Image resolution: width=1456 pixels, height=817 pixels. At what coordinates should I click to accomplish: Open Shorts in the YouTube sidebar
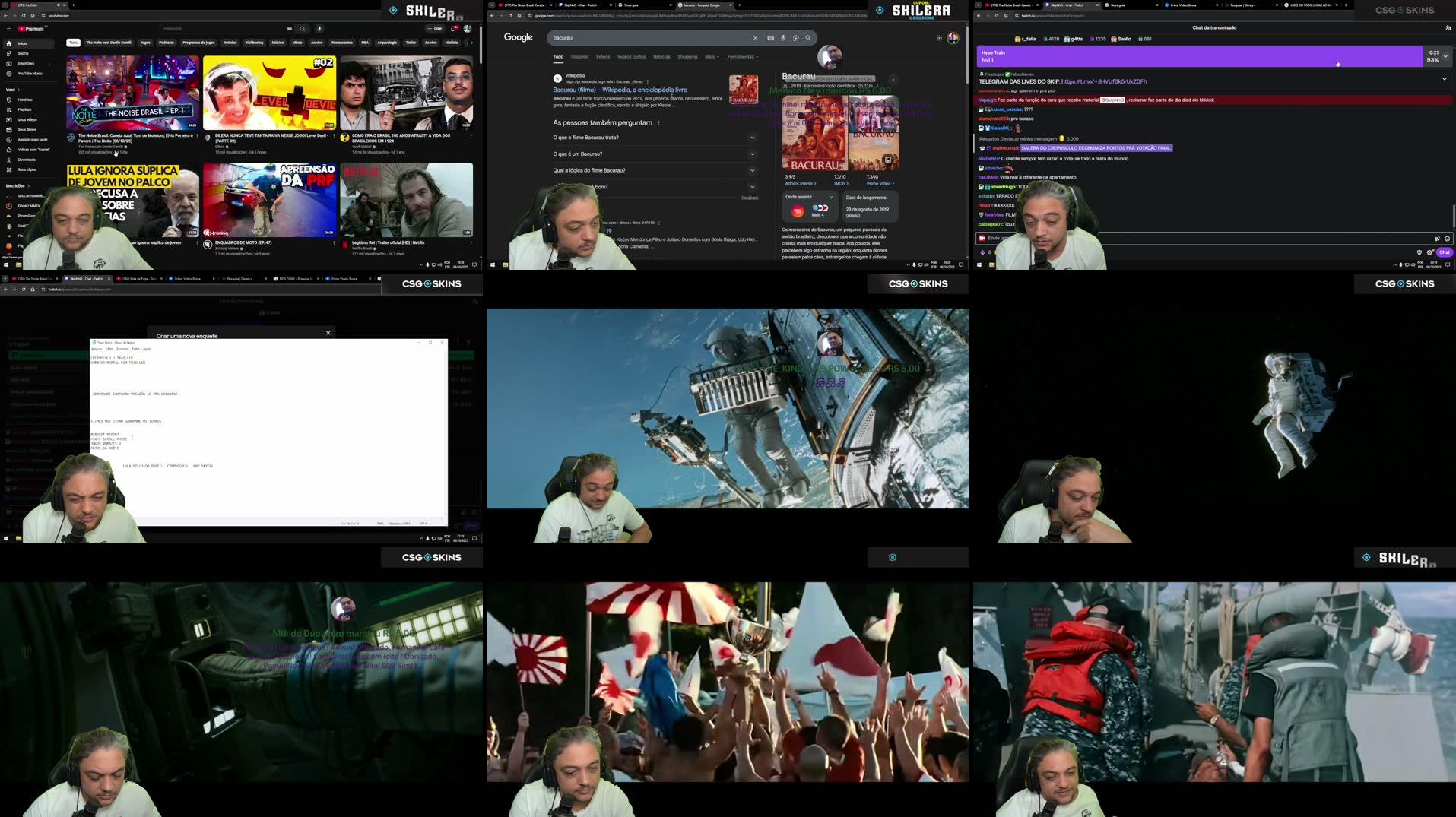click(23, 53)
